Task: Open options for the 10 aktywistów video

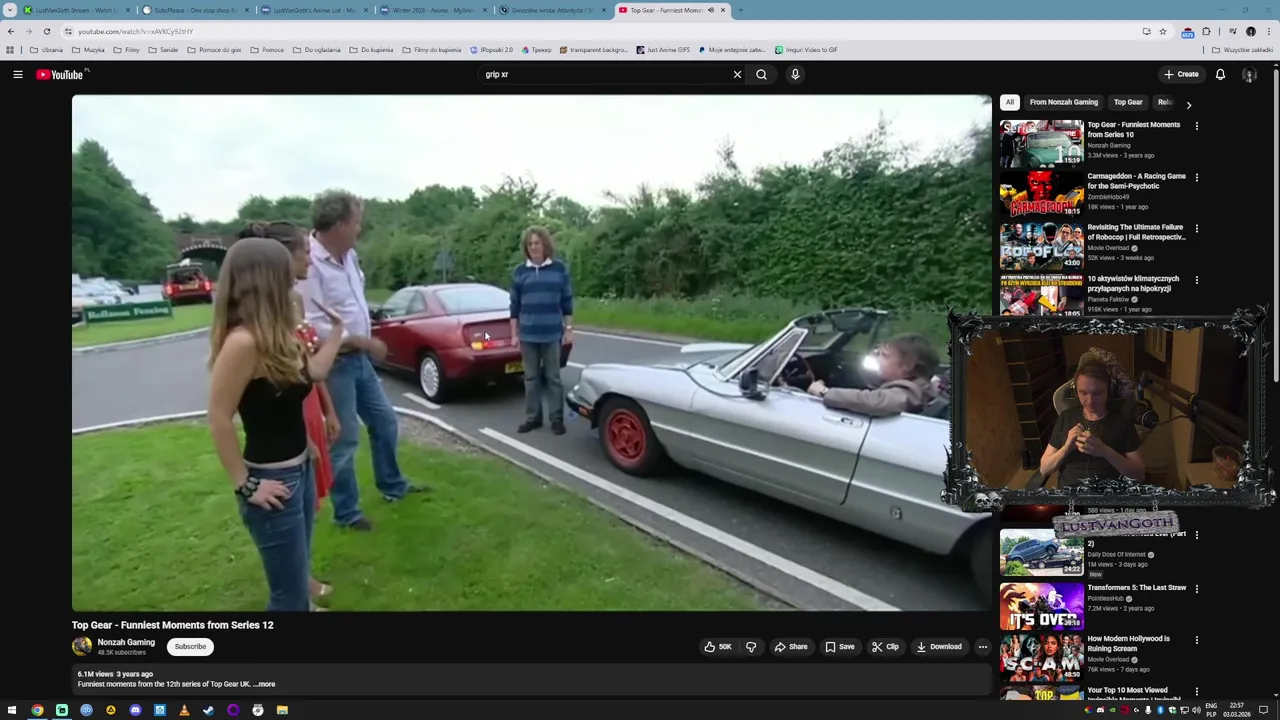Action: tap(1196, 280)
